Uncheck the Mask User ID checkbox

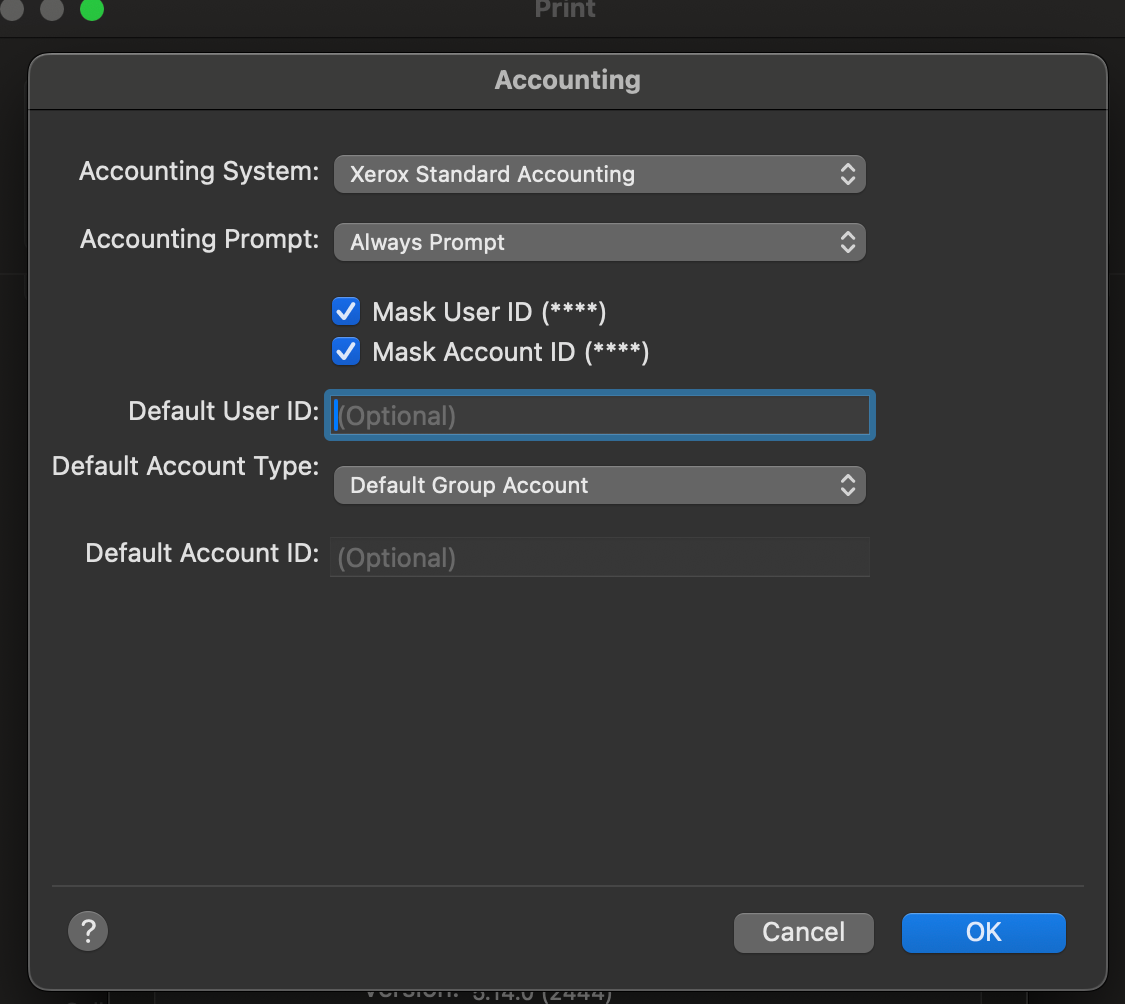[x=346, y=312]
